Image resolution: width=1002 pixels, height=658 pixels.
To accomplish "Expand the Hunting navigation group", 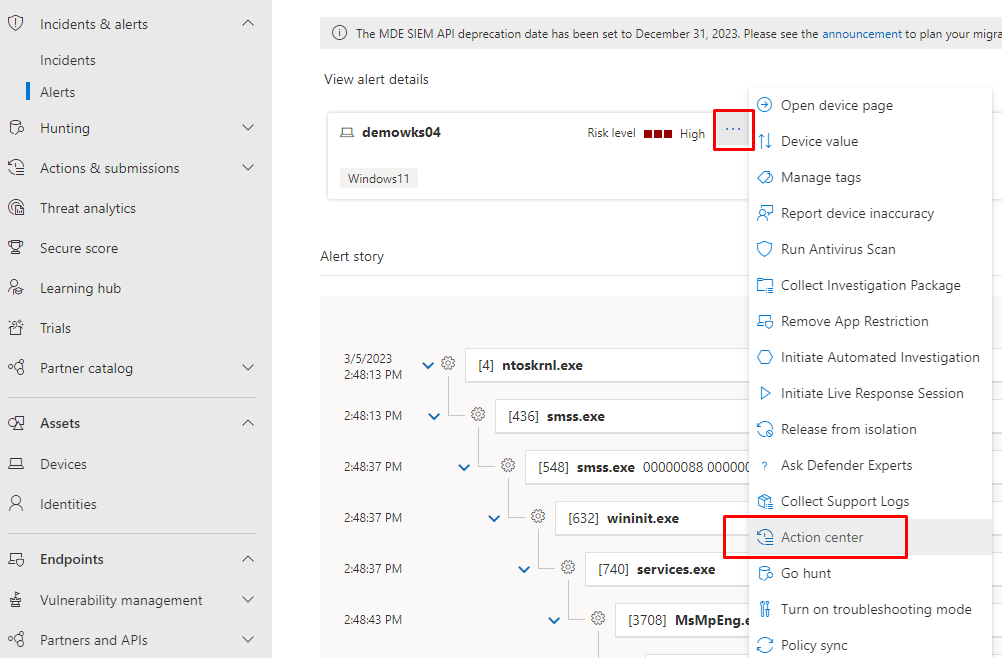I will click(248, 128).
